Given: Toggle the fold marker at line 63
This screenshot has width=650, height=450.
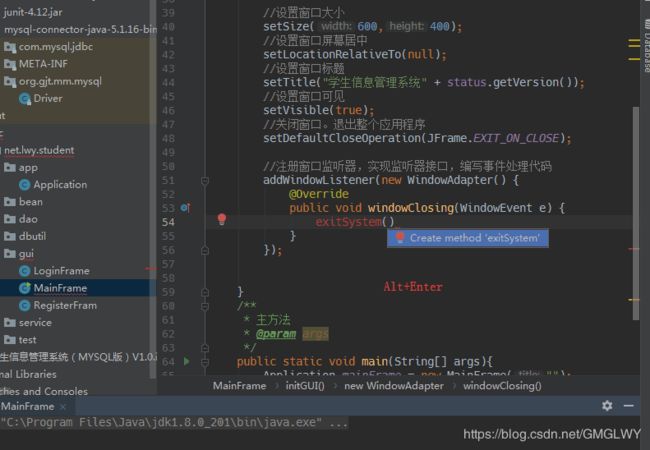Looking at the screenshot, I should [x=205, y=348].
